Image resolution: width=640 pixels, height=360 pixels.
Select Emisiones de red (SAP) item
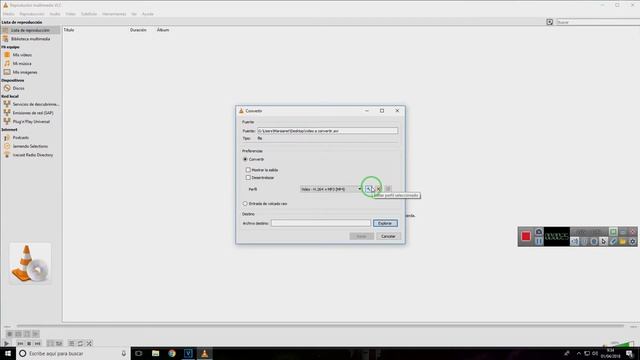coord(33,113)
